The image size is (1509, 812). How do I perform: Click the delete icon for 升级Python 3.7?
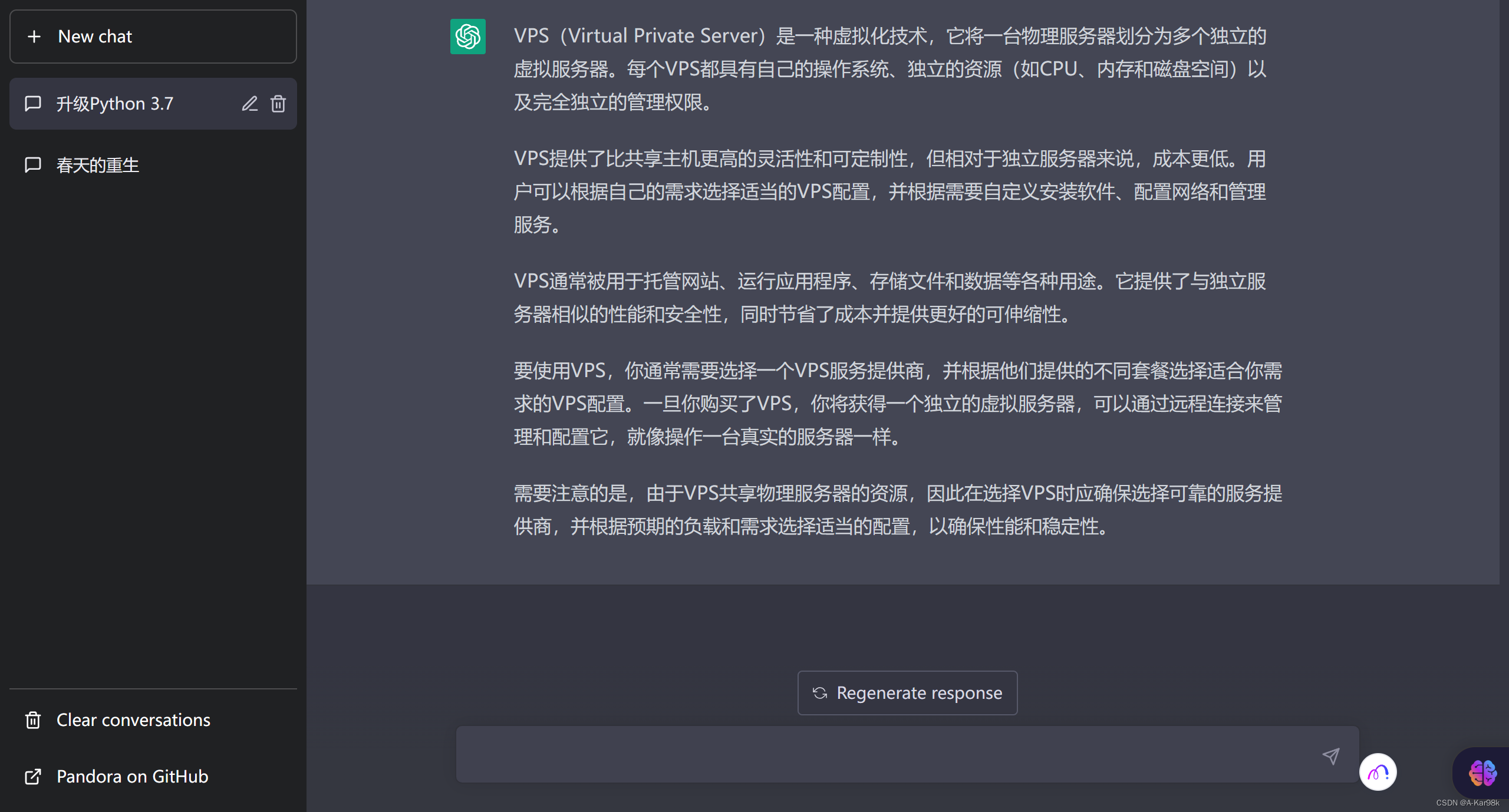click(279, 103)
